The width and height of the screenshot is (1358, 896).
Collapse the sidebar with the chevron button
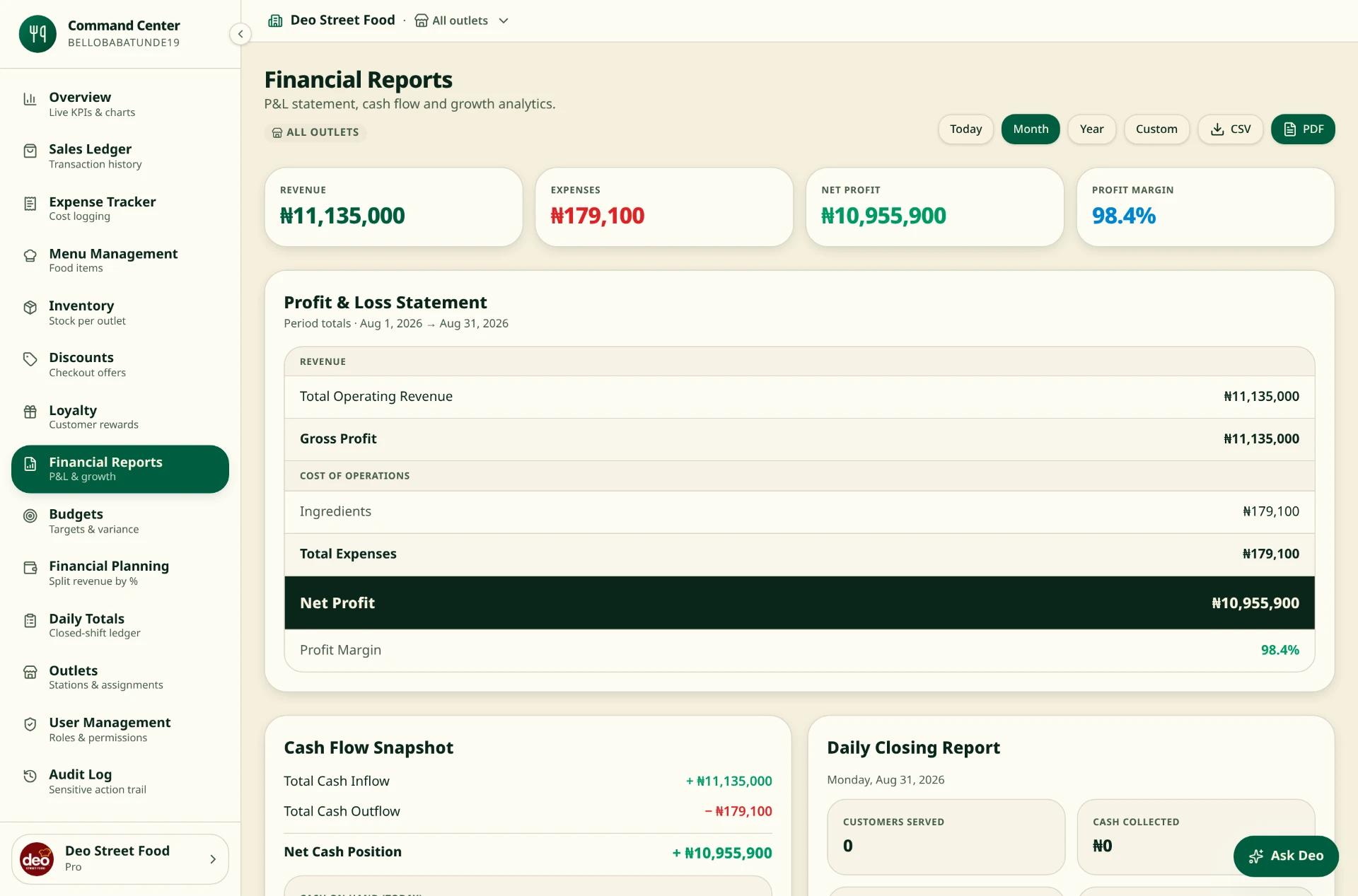pos(240,33)
